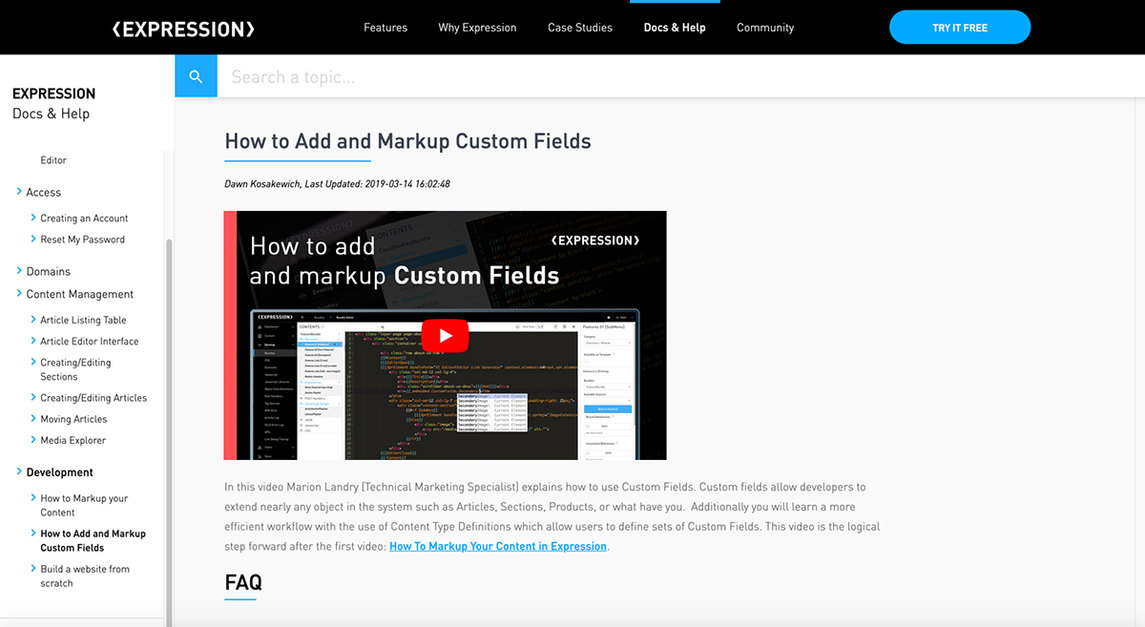Click chevron beside Moving Articles
Viewport: 1145px width, 627px height.
click(34, 418)
